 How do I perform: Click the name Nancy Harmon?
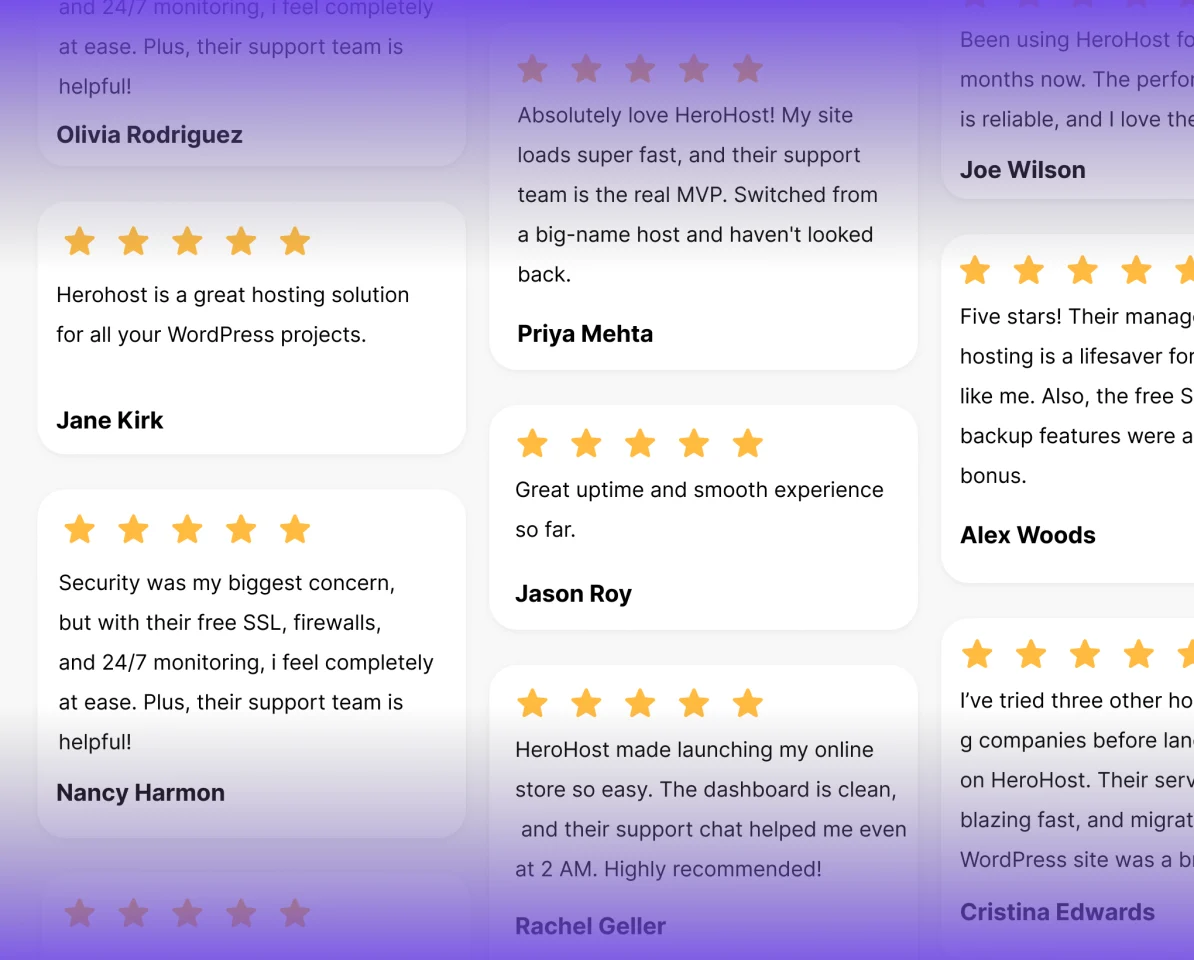tap(141, 793)
